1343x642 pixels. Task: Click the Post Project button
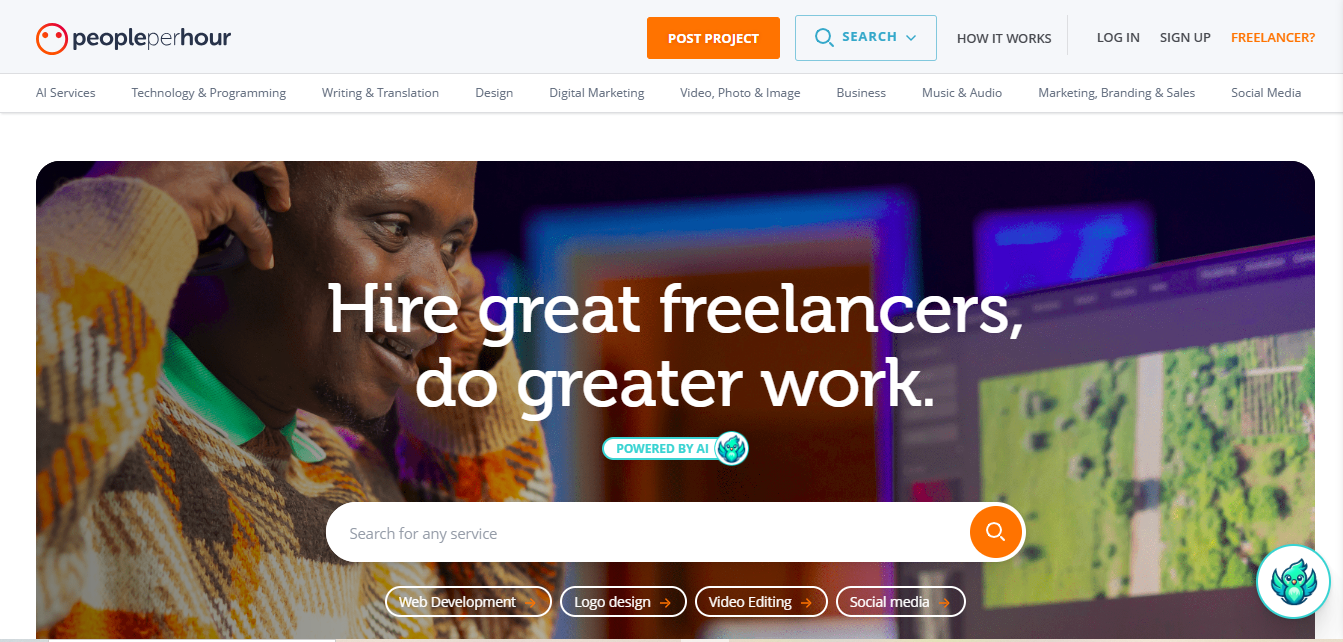pyautogui.click(x=713, y=38)
